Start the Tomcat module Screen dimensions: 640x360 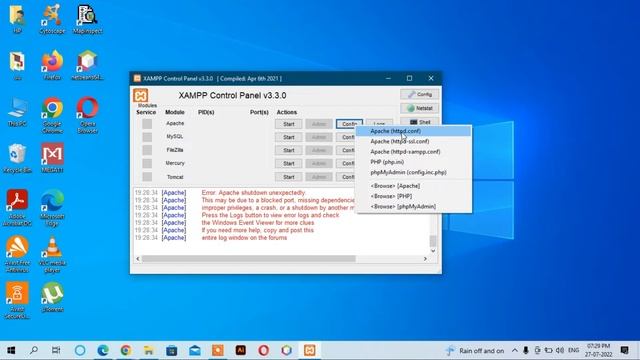[289, 177]
